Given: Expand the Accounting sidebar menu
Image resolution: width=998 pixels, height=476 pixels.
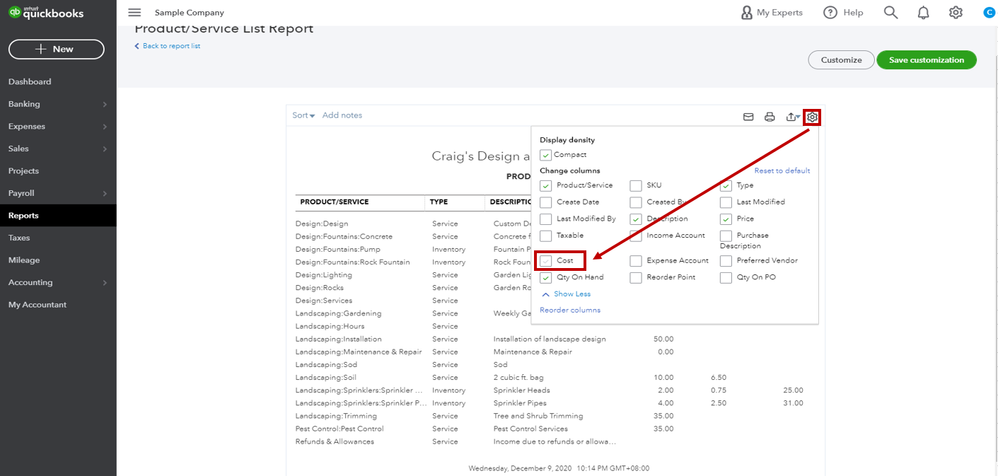Looking at the screenshot, I should 58,282.
